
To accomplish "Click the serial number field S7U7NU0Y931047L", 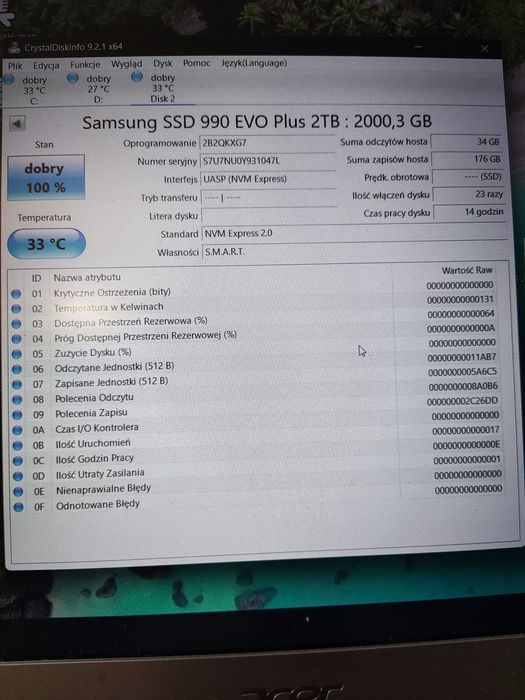I will click(267, 161).
